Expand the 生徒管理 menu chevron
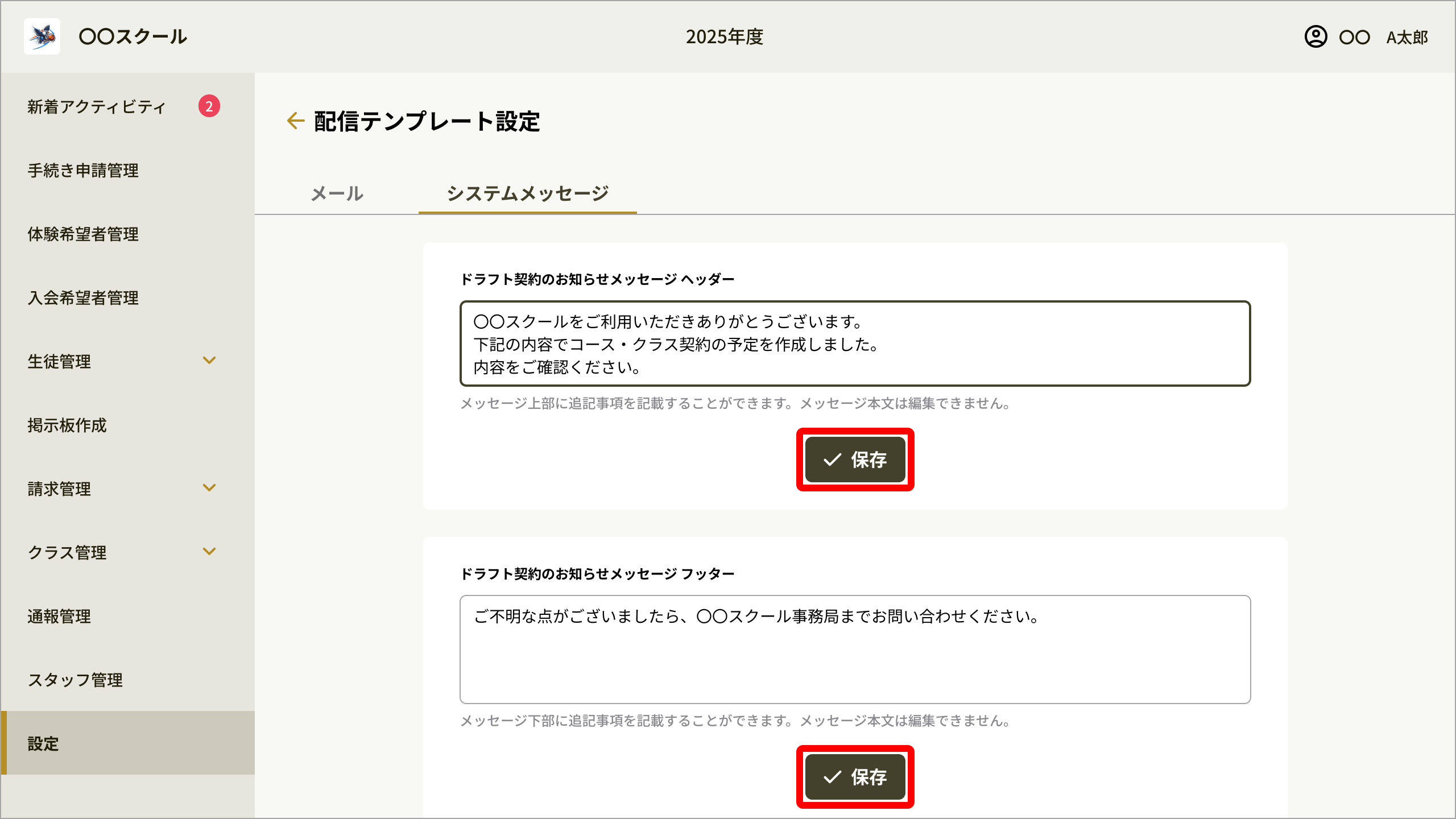This screenshot has height=819, width=1456. point(209,361)
